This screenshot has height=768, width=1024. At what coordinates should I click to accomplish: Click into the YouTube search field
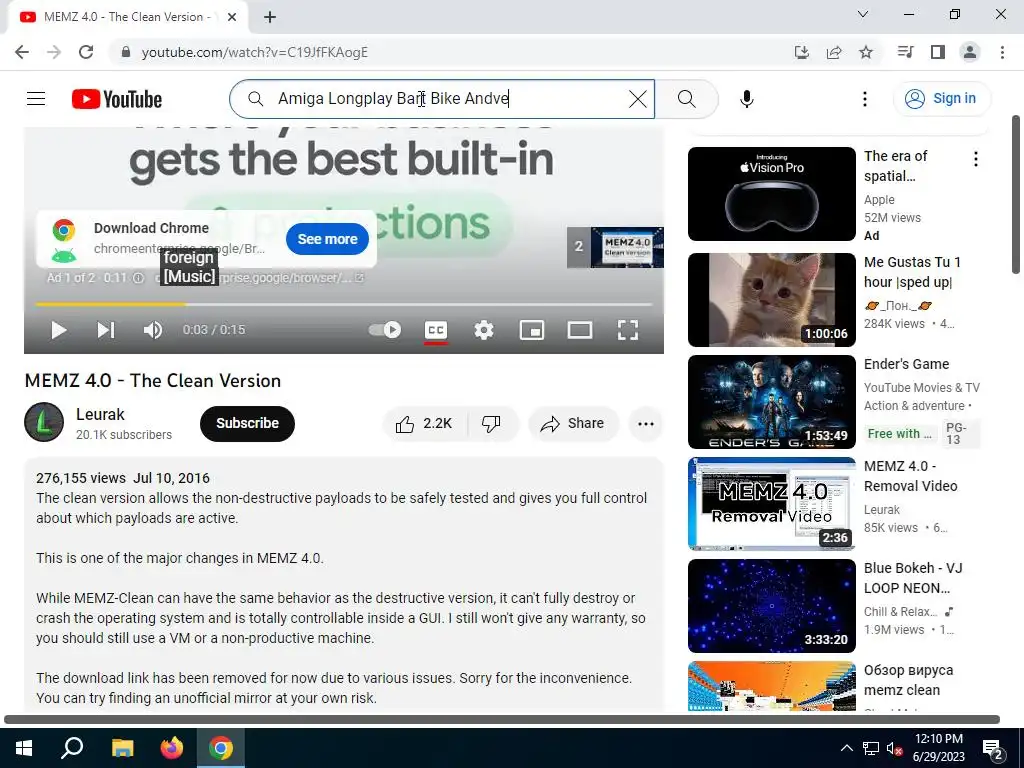pyautogui.click(x=442, y=99)
